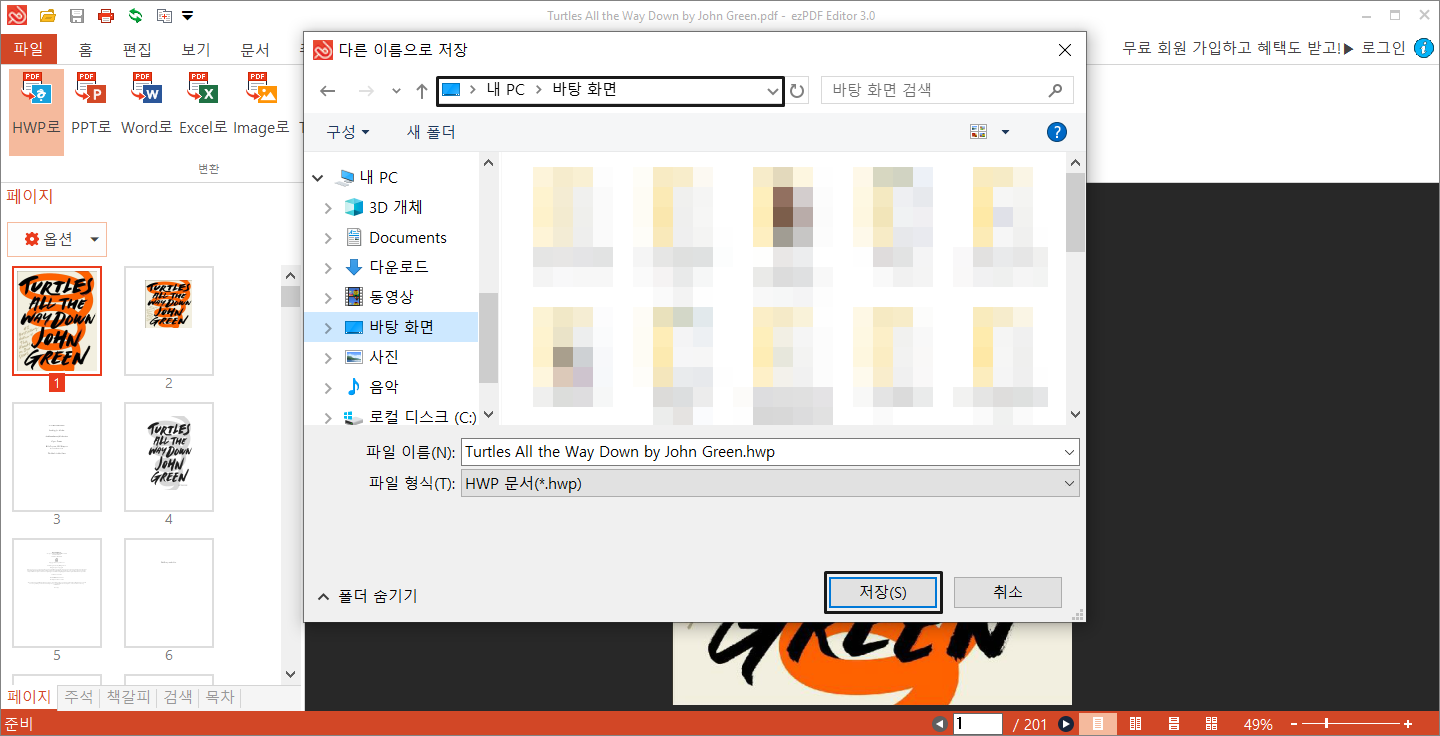Image resolution: width=1440 pixels, height=736 pixels.
Task: Click the zoom in plus button
Action: [1408, 724]
